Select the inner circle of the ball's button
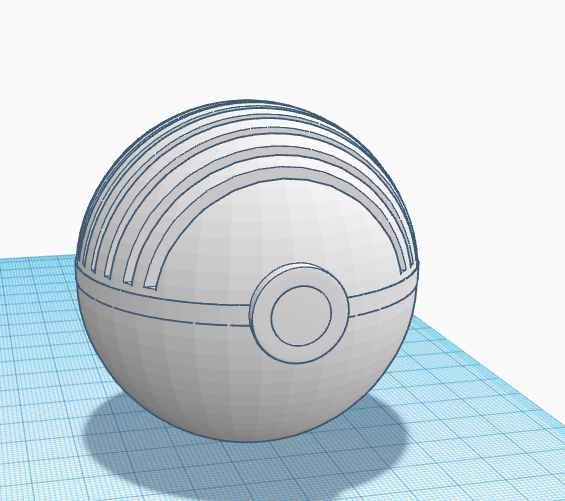 (x=301, y=316)
